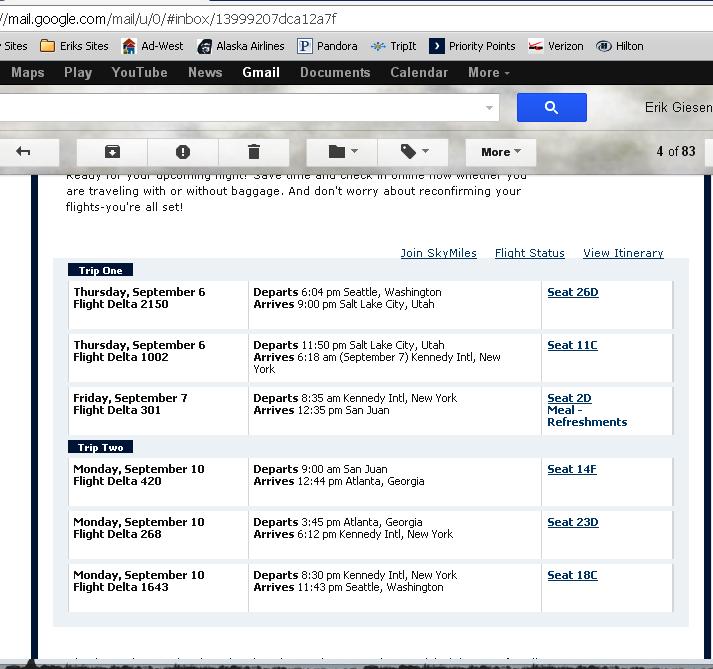Click the blue search magnifier button

pos(551,107)
